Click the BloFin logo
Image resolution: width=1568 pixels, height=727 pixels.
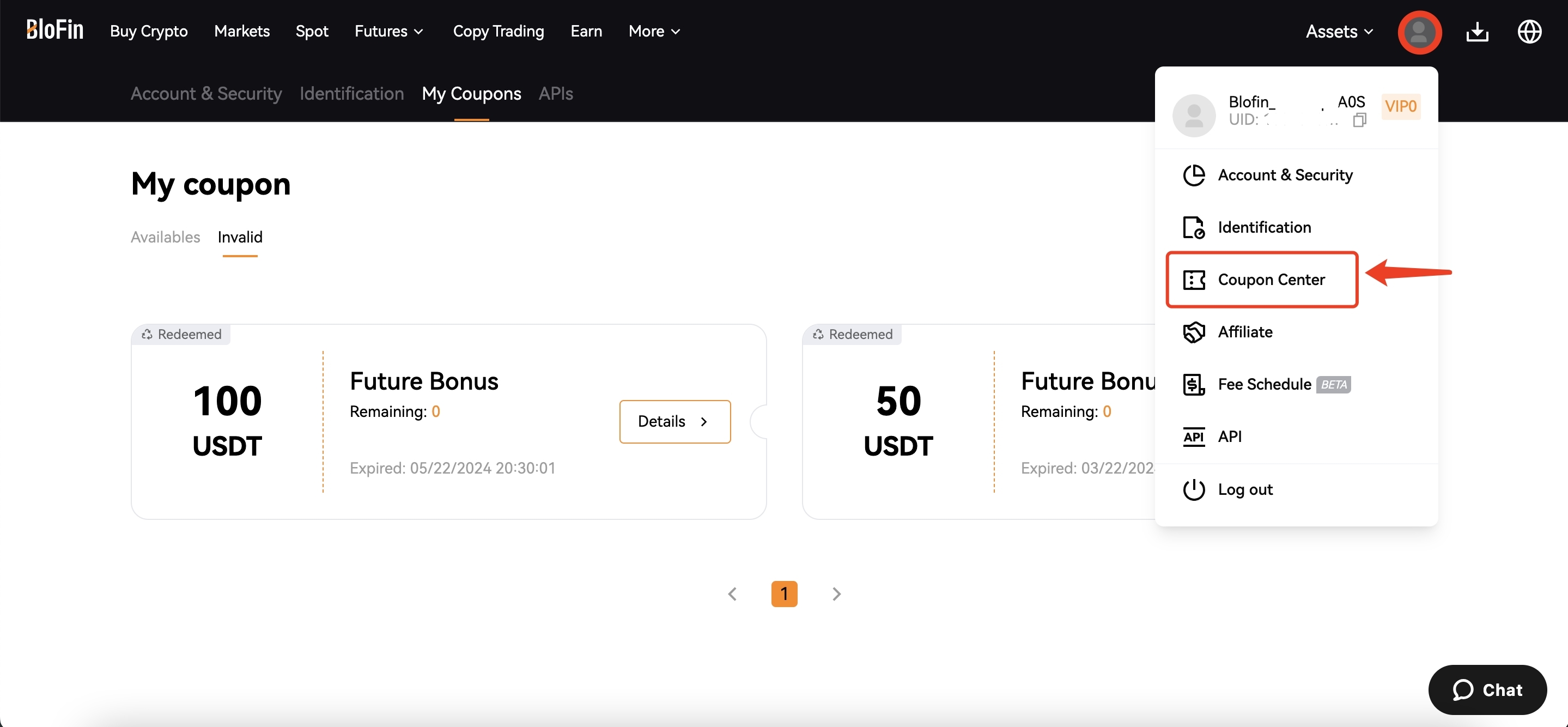(x=55, y=30)
